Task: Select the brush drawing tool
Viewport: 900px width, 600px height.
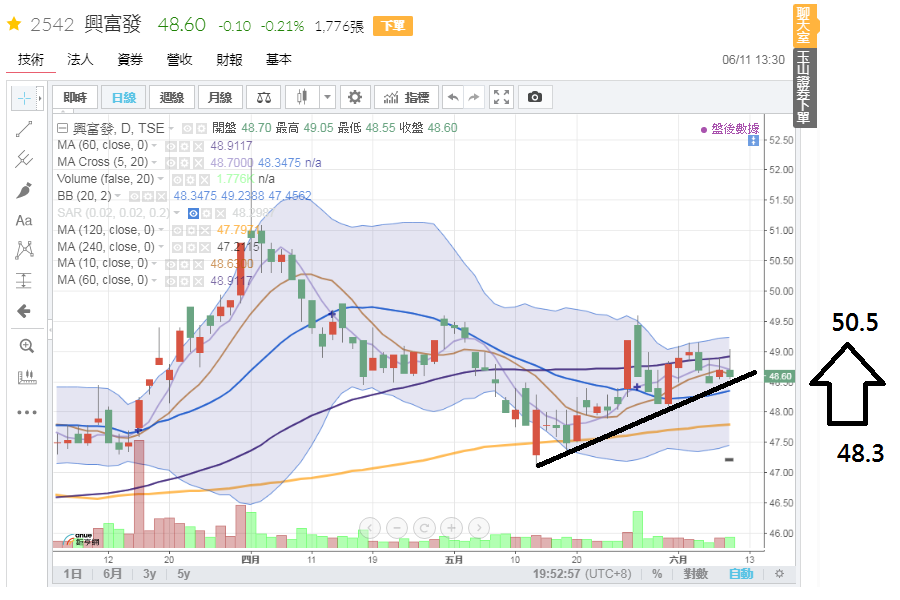Action: coord(24,190)
